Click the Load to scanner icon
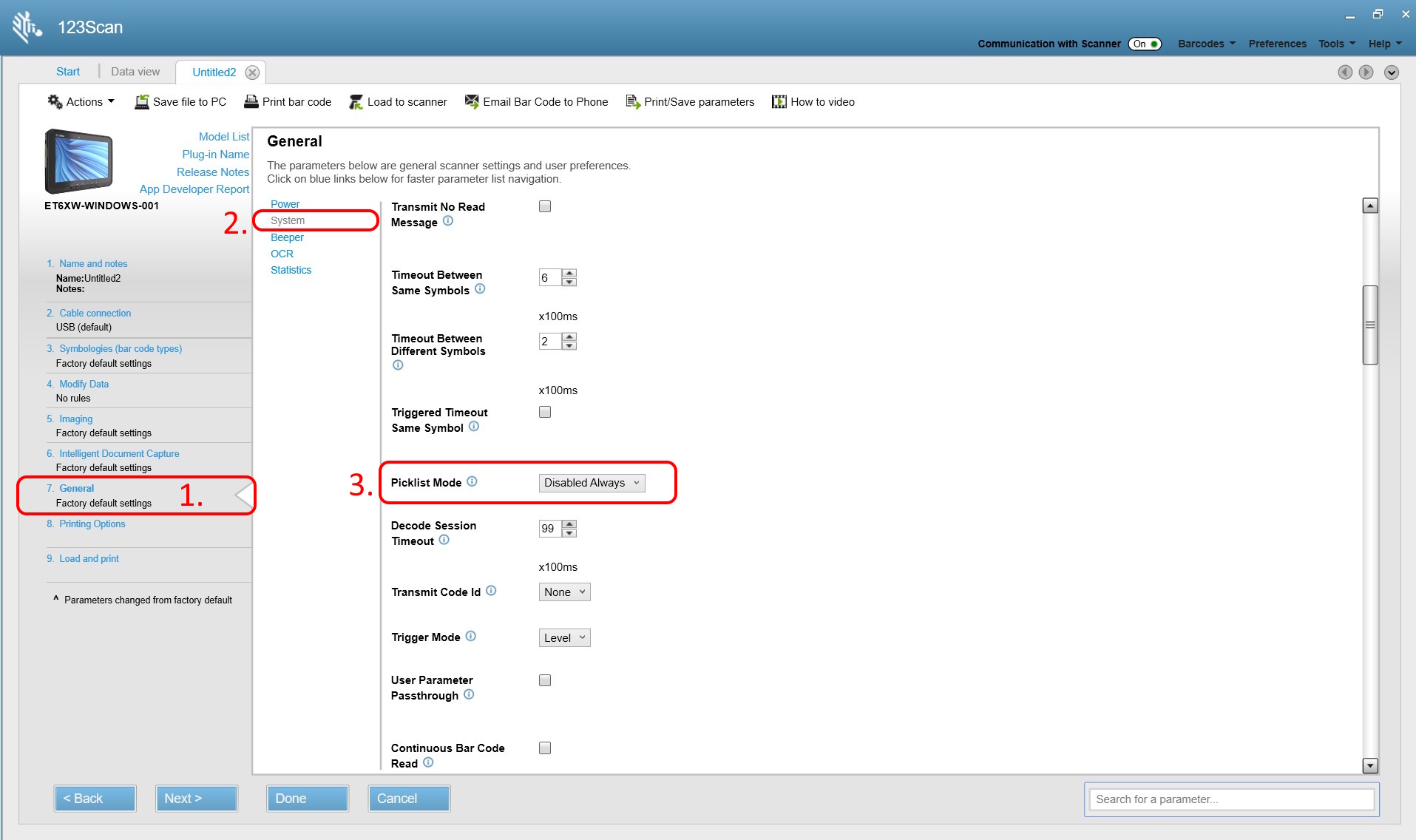Viewport: 1416px width, 840px height. coord(356,102)
